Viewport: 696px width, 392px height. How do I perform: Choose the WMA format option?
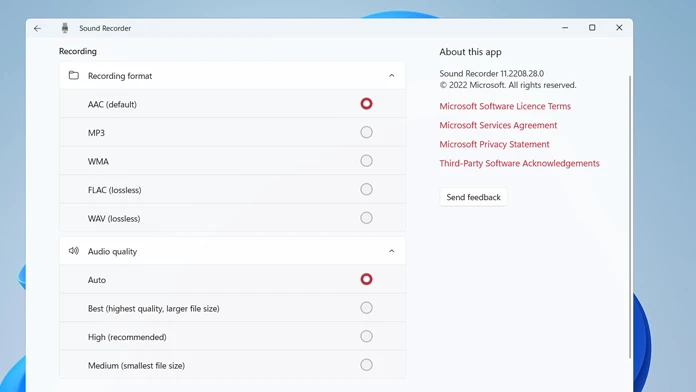click(x=366, y=161)
